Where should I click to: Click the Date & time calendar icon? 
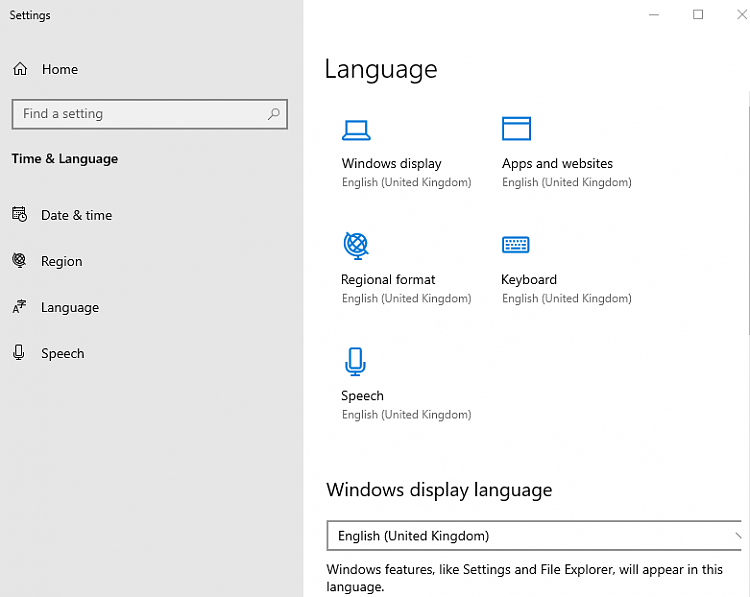pos(20,214)
